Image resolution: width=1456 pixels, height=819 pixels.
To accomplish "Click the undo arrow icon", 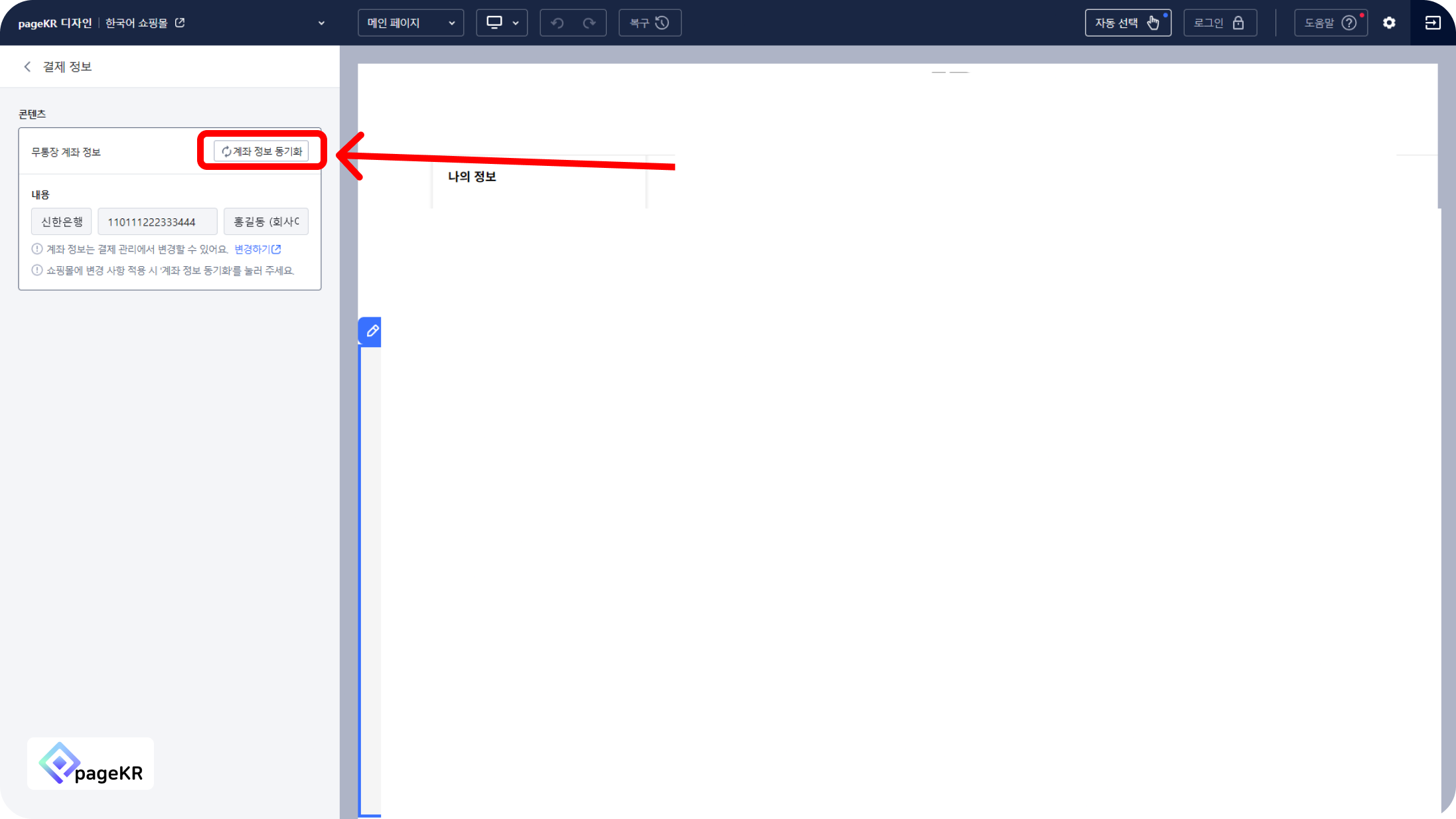I will click(557, 23).
